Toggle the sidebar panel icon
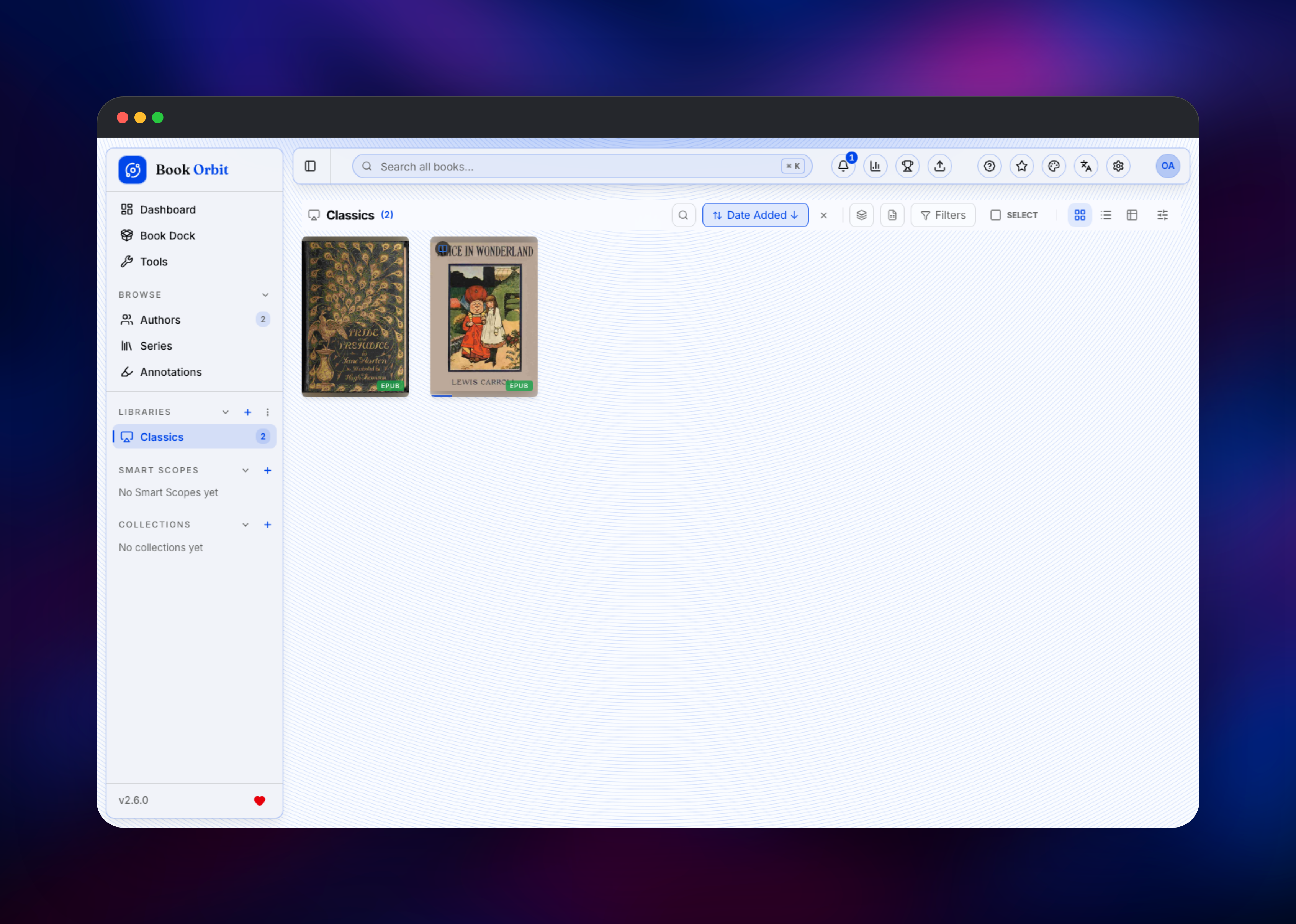Image resolution: width=1296 pixels, height=924 pixels. pos(310,166)
